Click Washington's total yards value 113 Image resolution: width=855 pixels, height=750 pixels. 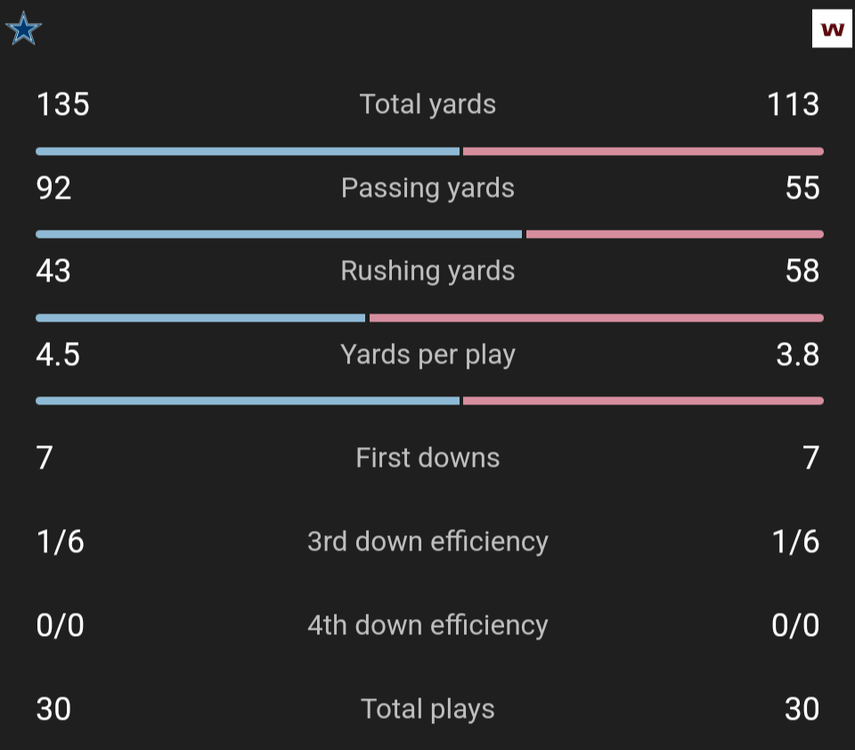792,104
